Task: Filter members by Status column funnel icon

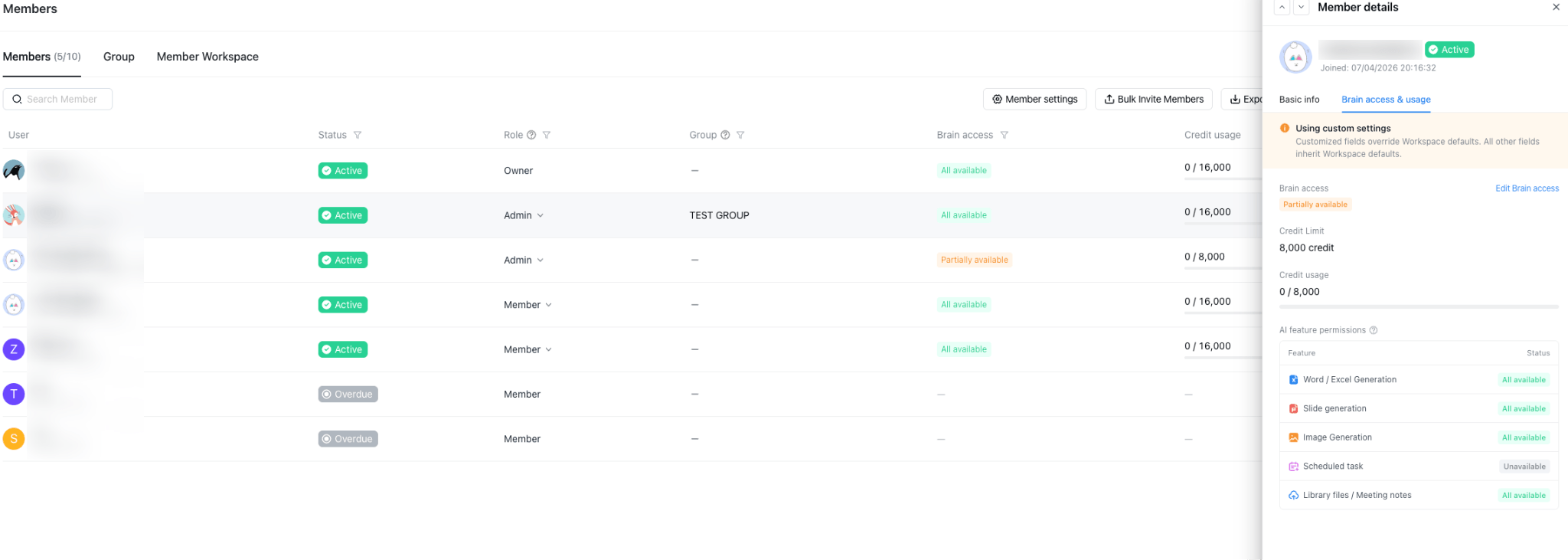Action: point(358,135)
